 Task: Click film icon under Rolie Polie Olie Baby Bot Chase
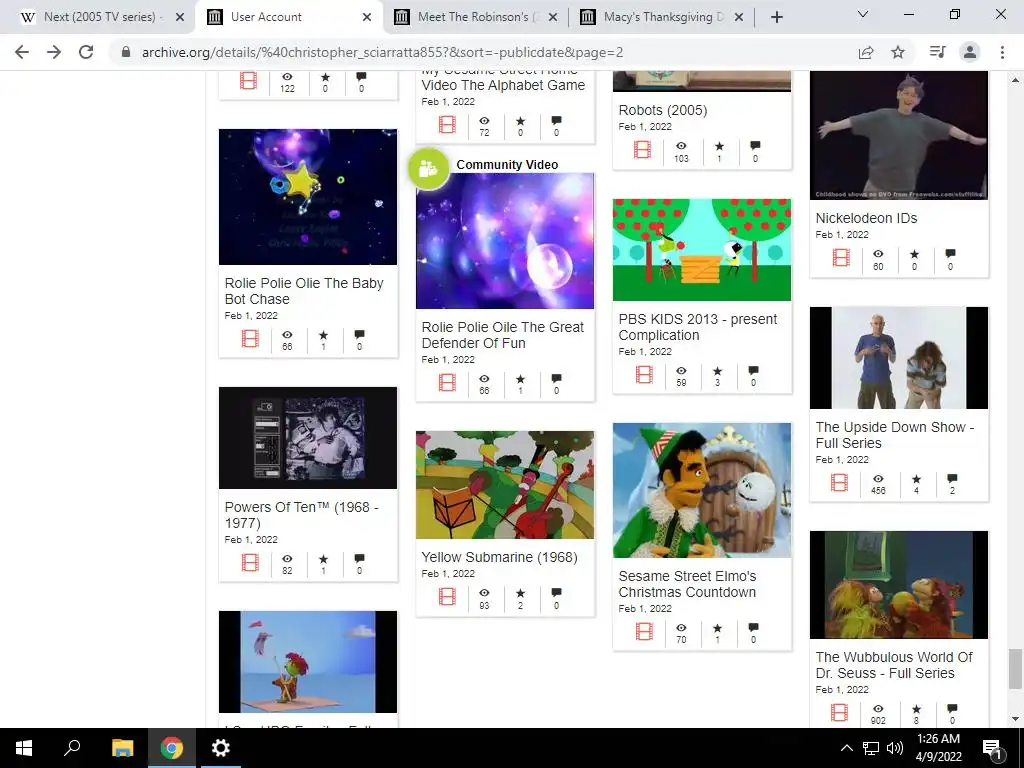tap(250, 339)
